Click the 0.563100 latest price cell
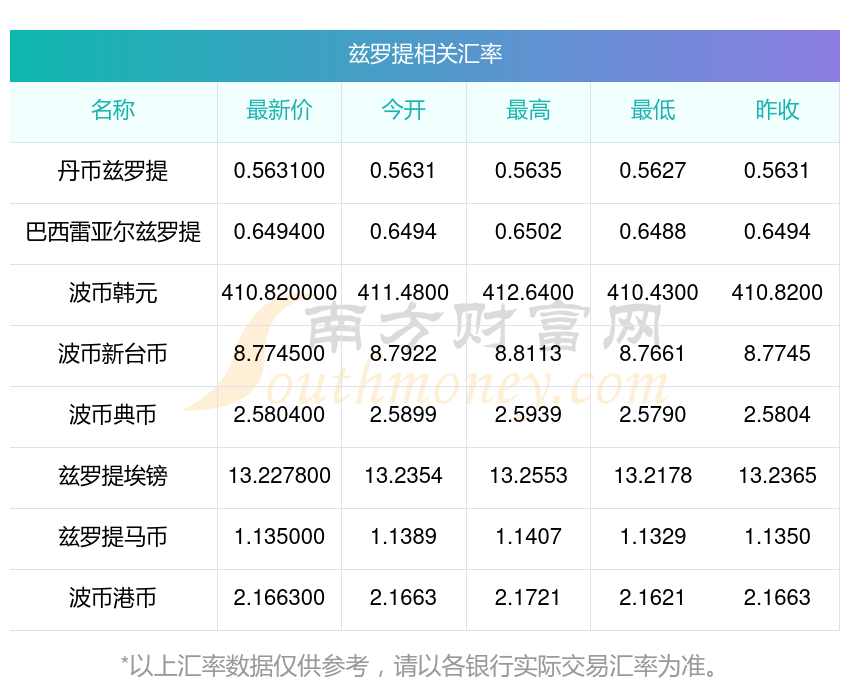The image size is (850, 697). pyautogui.click(x=279, y=171)
